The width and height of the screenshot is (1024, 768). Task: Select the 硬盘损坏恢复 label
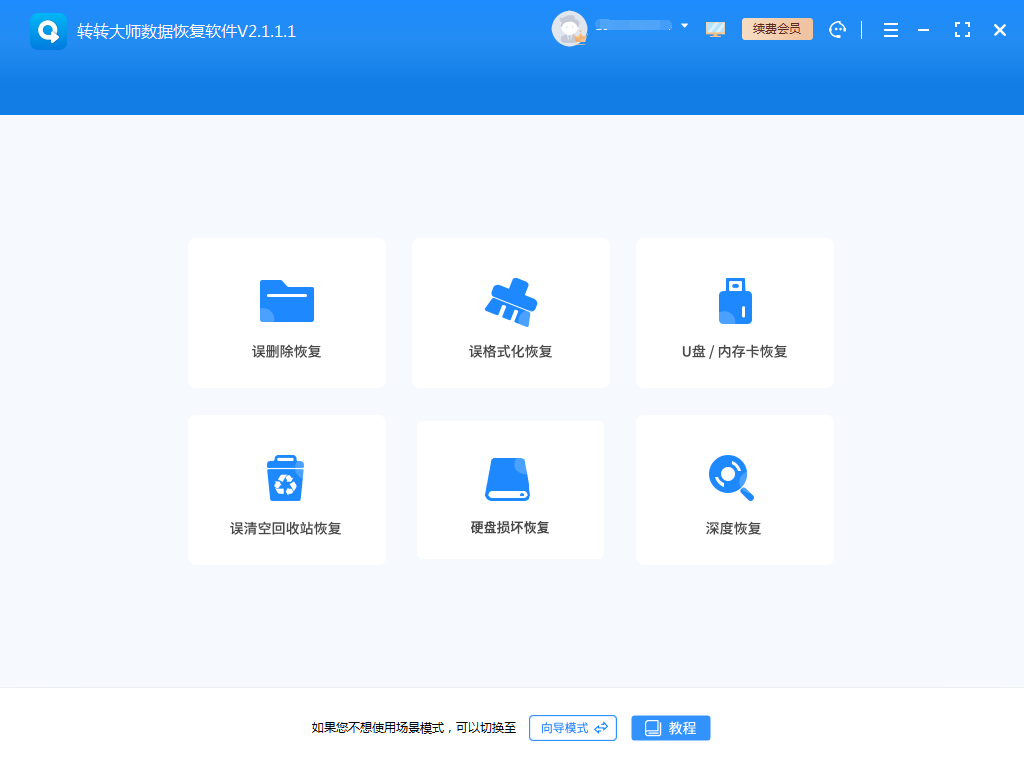510,528
